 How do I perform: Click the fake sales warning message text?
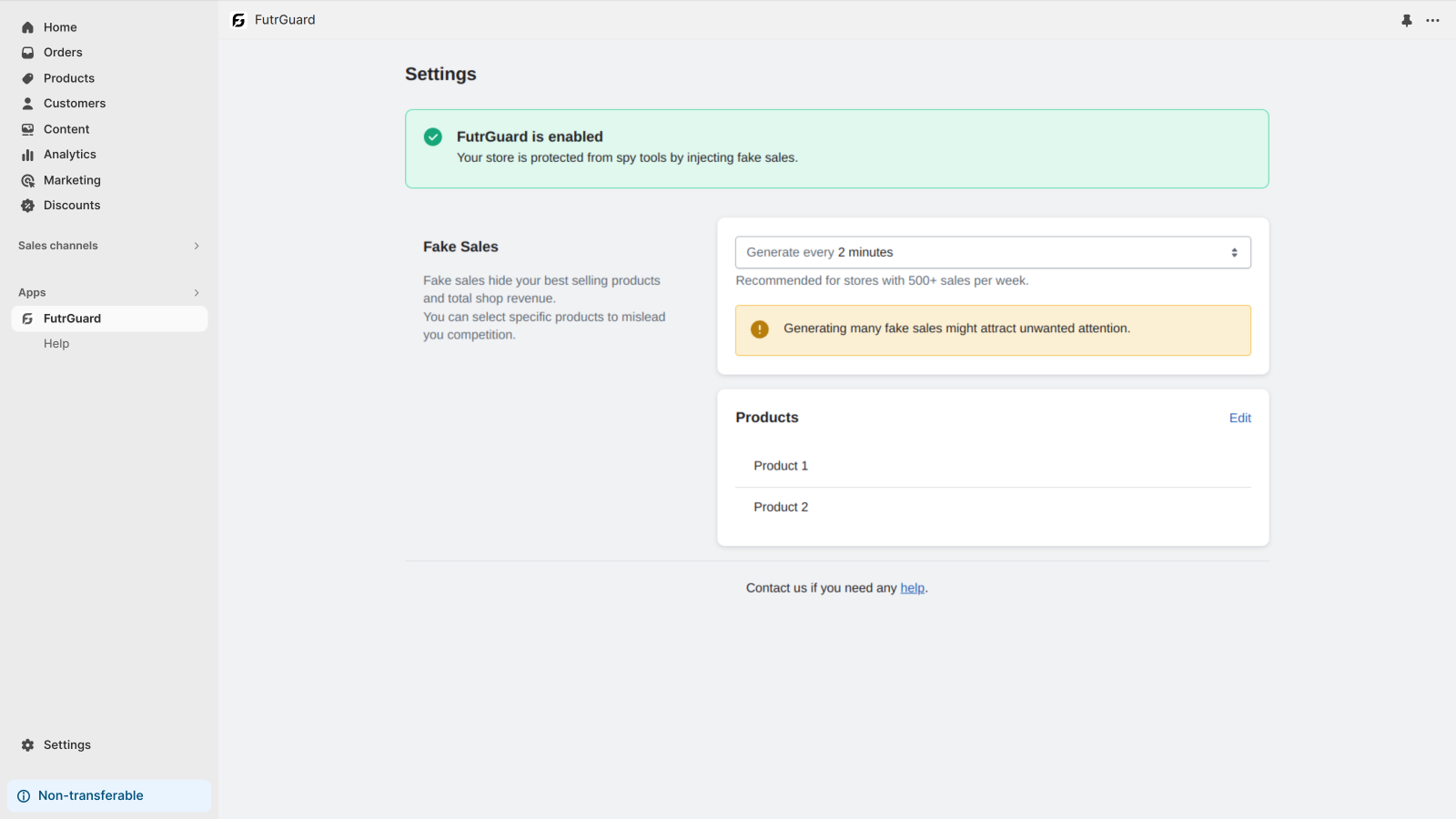pyautogui.click(x=957, y=329)
